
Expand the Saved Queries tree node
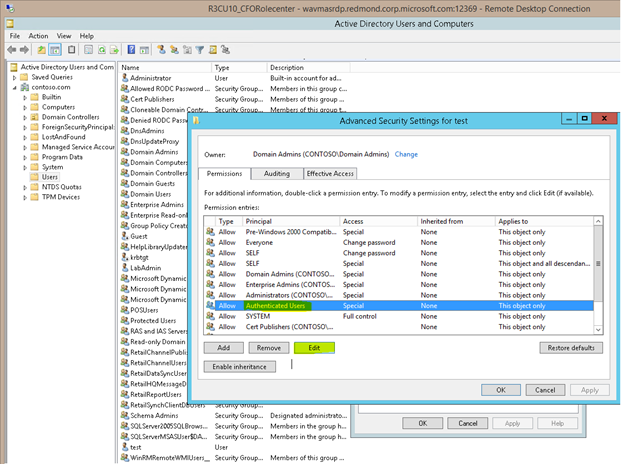[x=14, y=77]
